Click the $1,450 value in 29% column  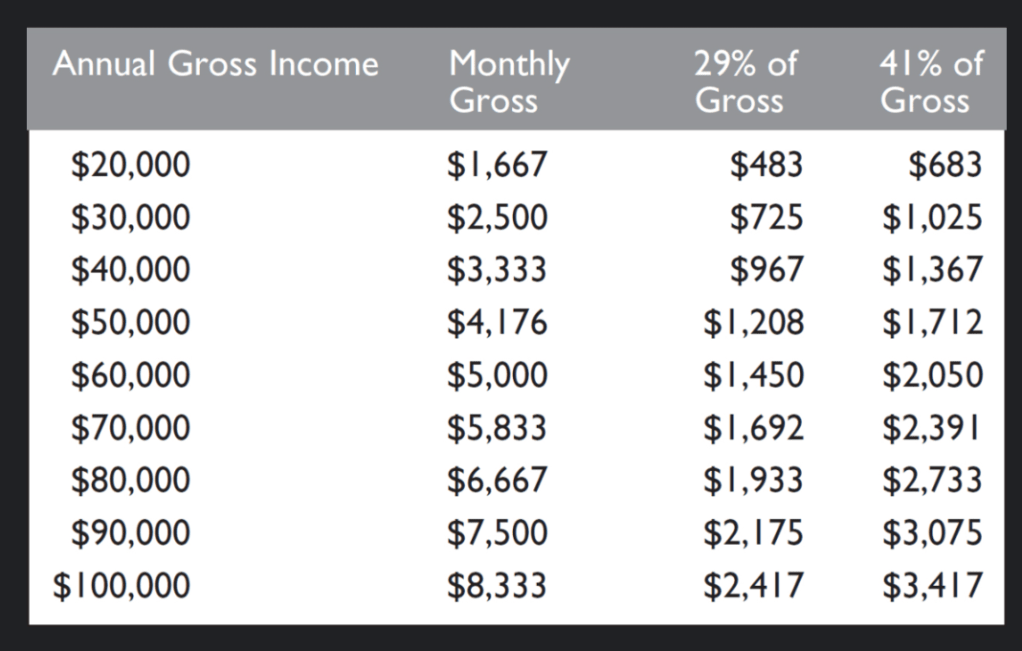(x=753, y=375)
